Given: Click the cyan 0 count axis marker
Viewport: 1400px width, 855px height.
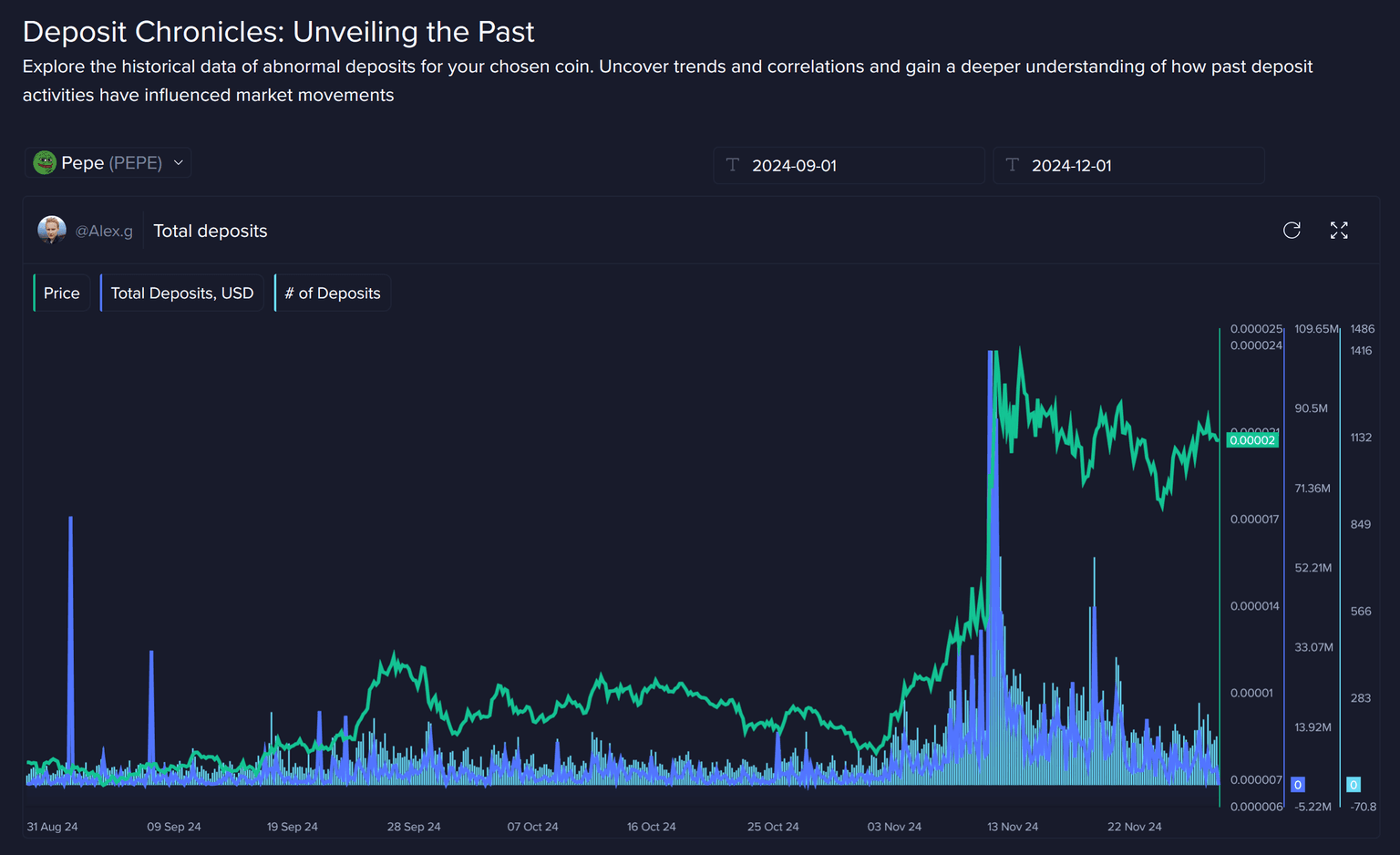Looking at the screenshot, I should (1354, 785).
